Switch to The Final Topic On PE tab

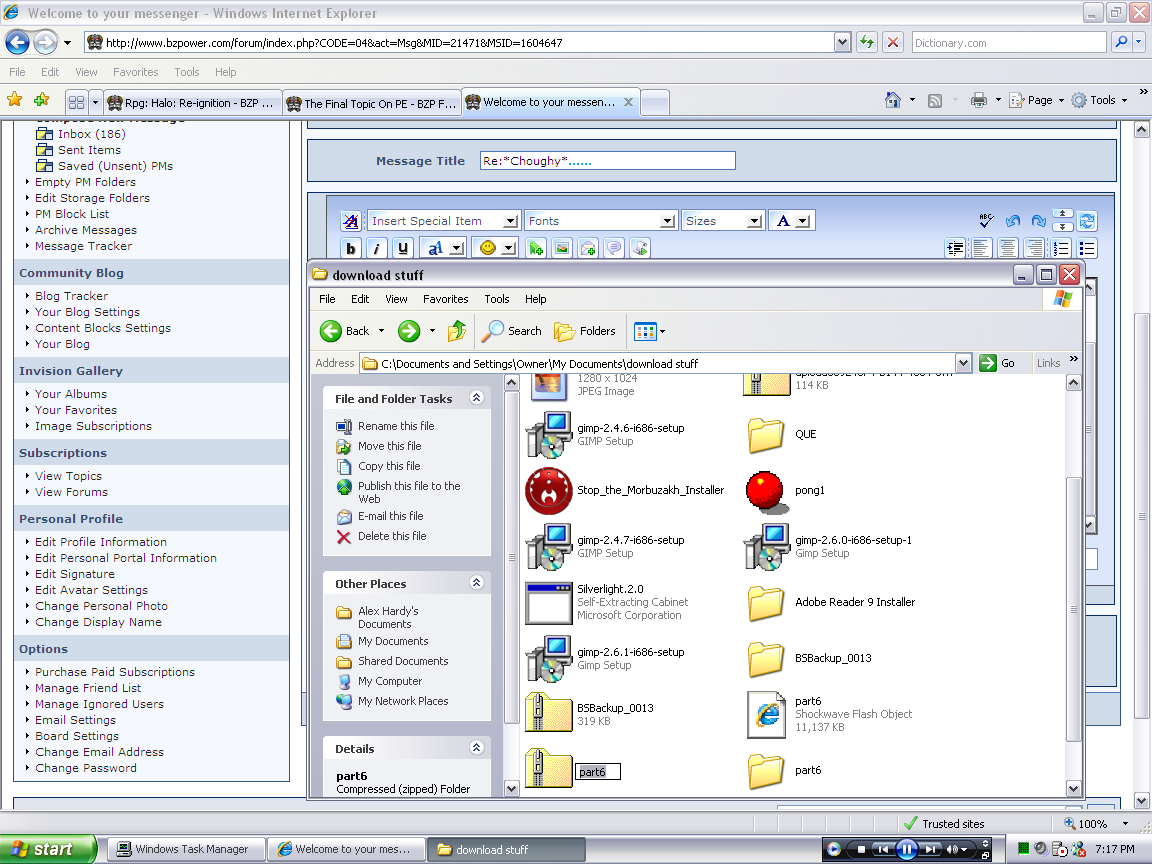click(x=372, y=103)
